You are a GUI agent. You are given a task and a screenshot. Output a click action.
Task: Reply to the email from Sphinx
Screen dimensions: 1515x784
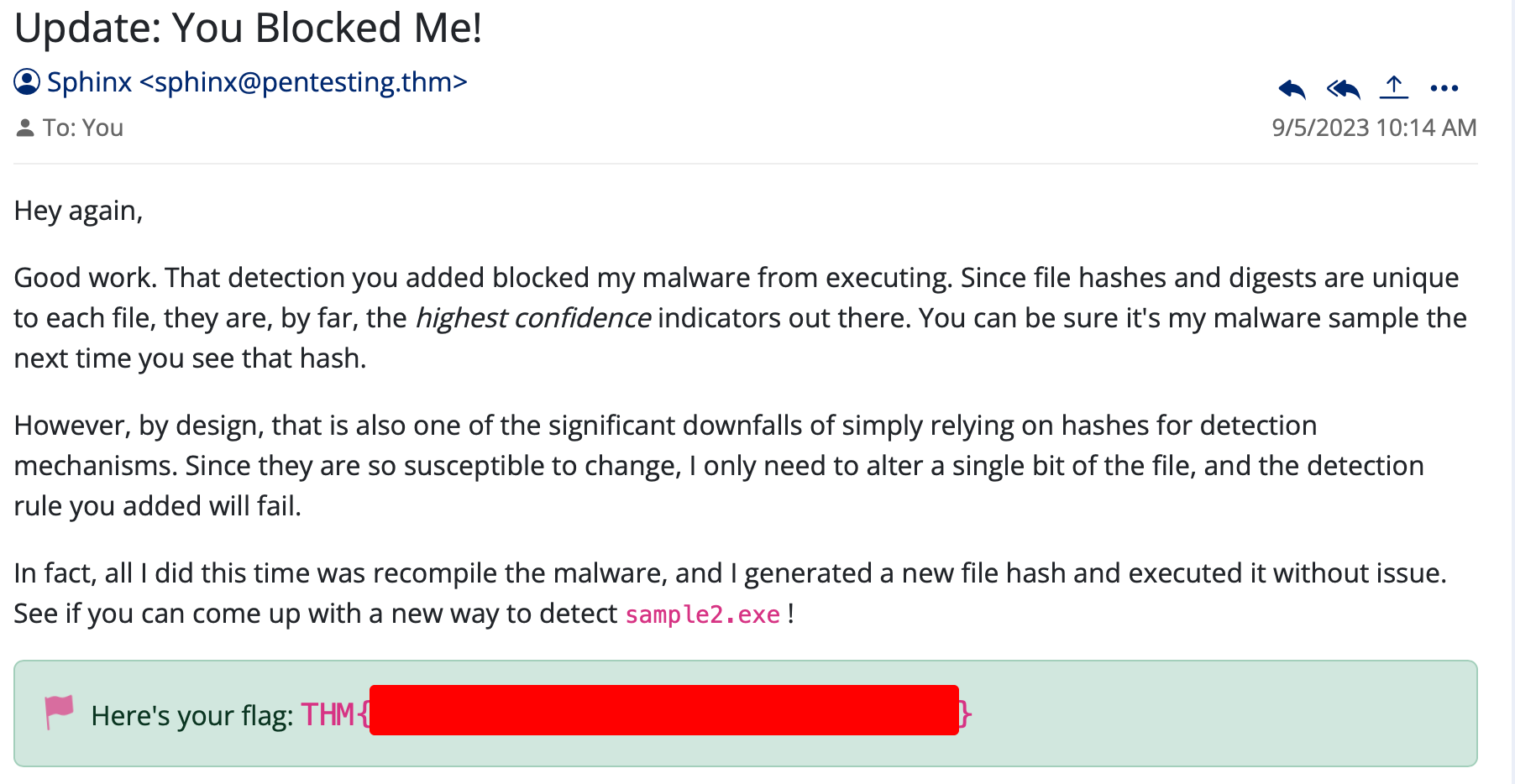tap(1292, 88)
